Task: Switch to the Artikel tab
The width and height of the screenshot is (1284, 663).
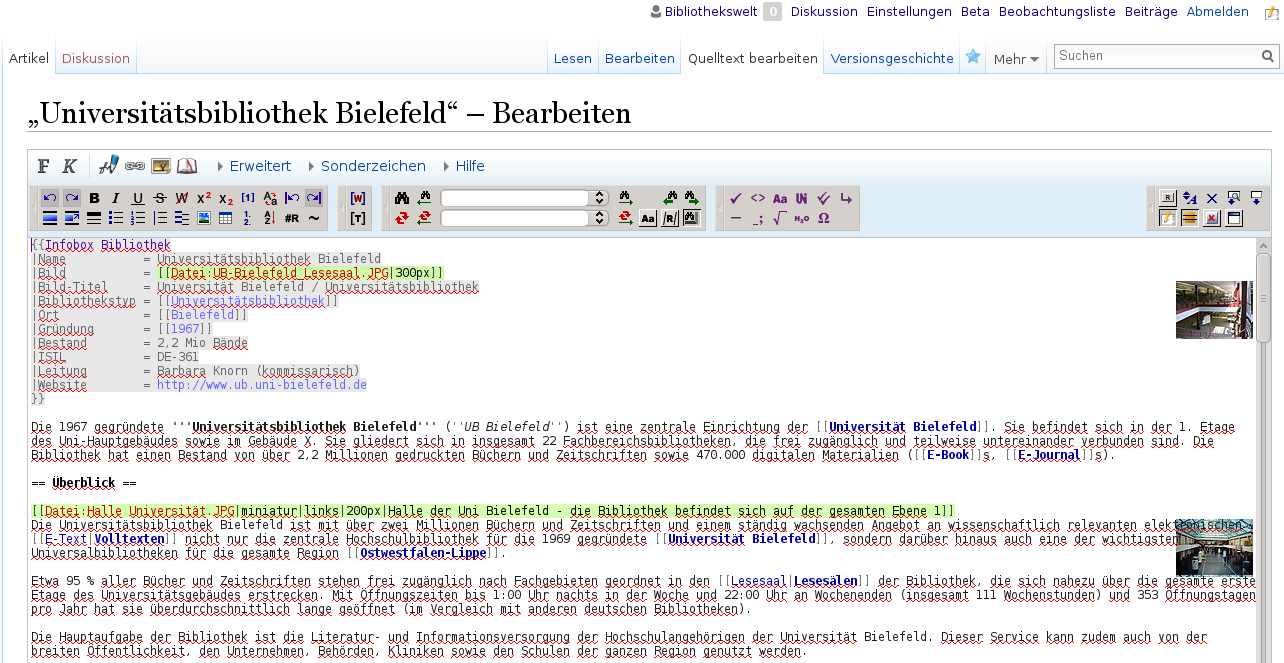Action: click(29, 58)
